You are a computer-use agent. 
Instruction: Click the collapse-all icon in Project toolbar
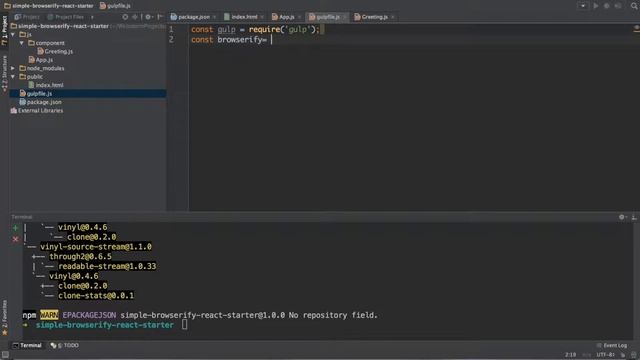135,17
